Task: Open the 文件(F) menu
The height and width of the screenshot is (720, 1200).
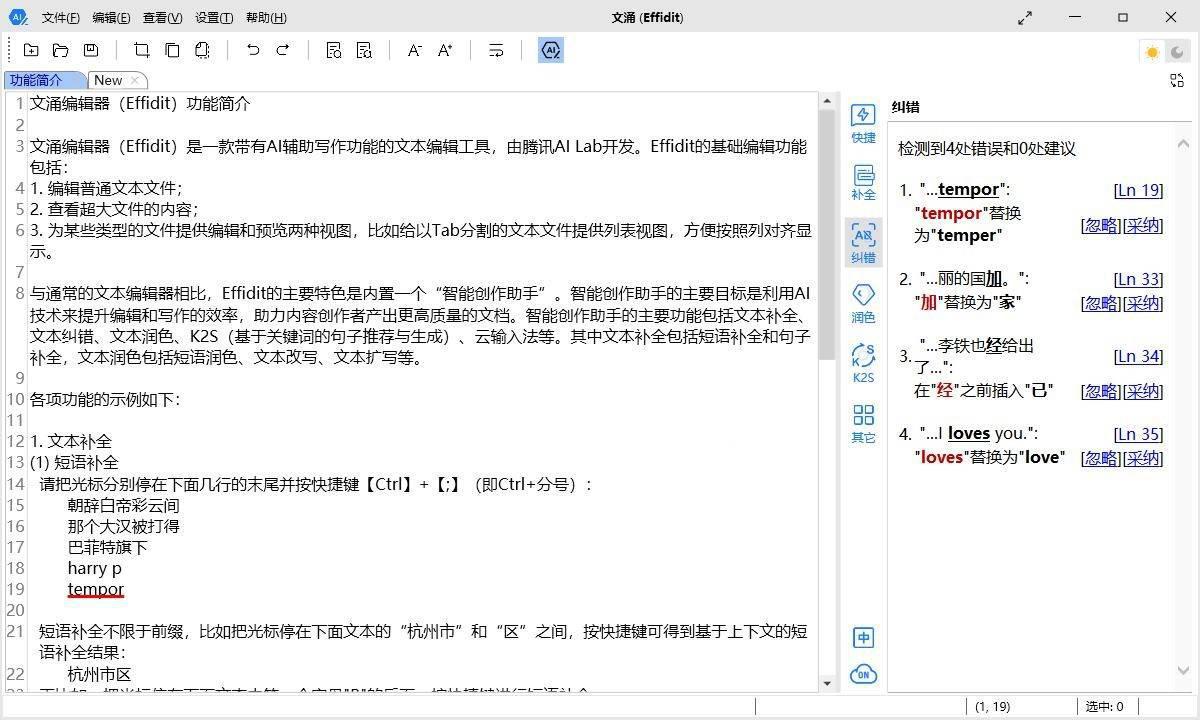Action: (x=61, y=18)
